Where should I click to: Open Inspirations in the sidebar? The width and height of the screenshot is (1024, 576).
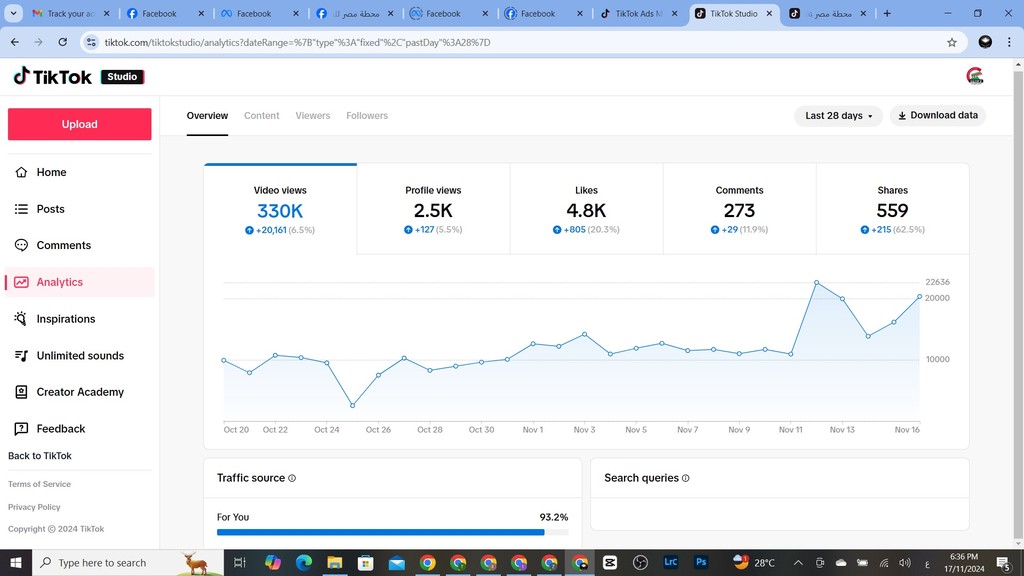point(80,319)
